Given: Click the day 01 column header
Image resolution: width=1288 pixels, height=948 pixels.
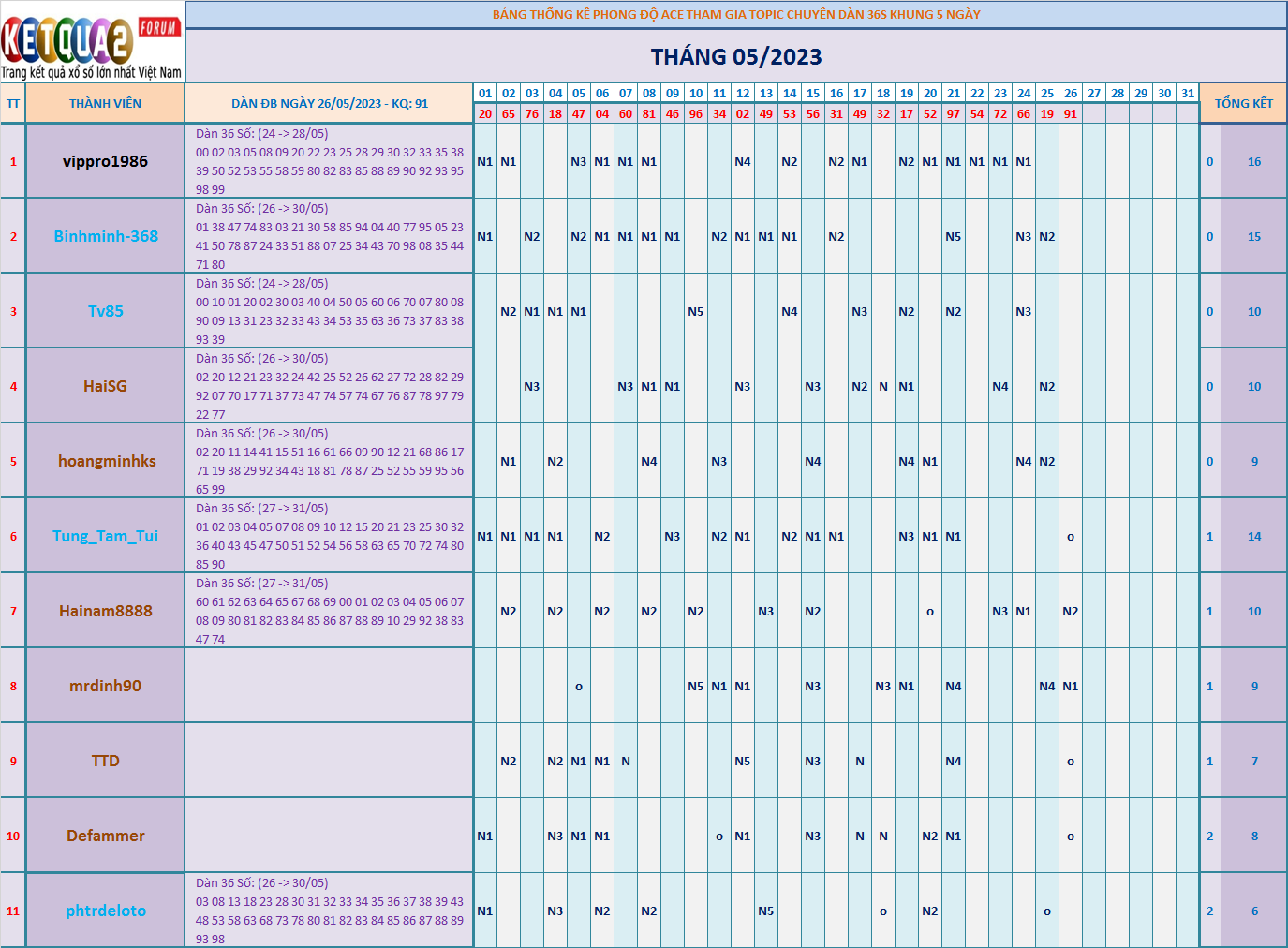Looking at the screenshot, I should pyautogui.click(x=485, y=94).
